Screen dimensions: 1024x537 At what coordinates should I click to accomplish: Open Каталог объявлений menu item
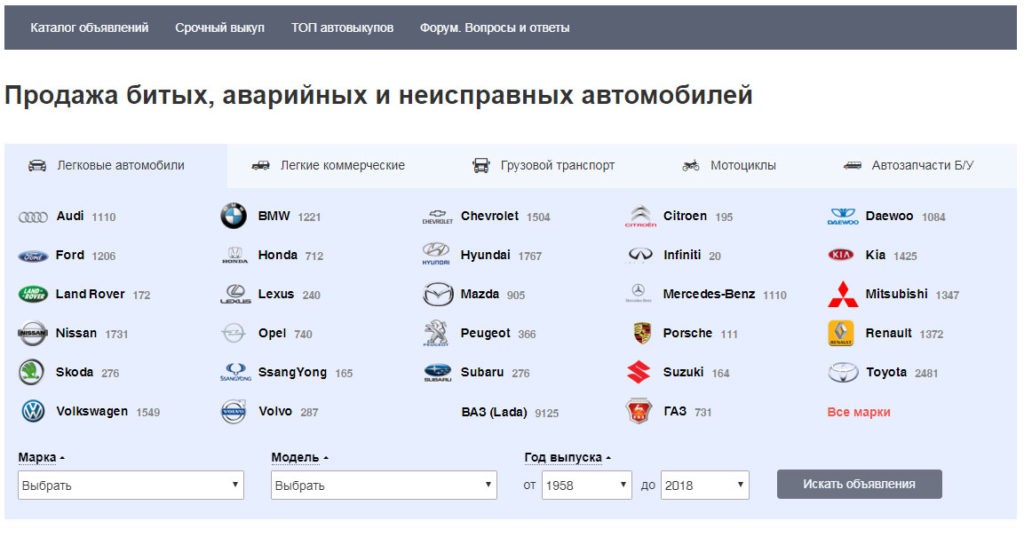(89, 27)
